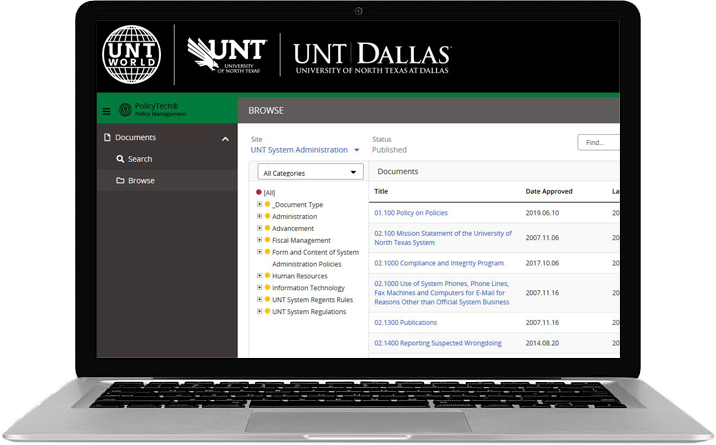Open 01.100 Policy on Policies

coord(411,213)
